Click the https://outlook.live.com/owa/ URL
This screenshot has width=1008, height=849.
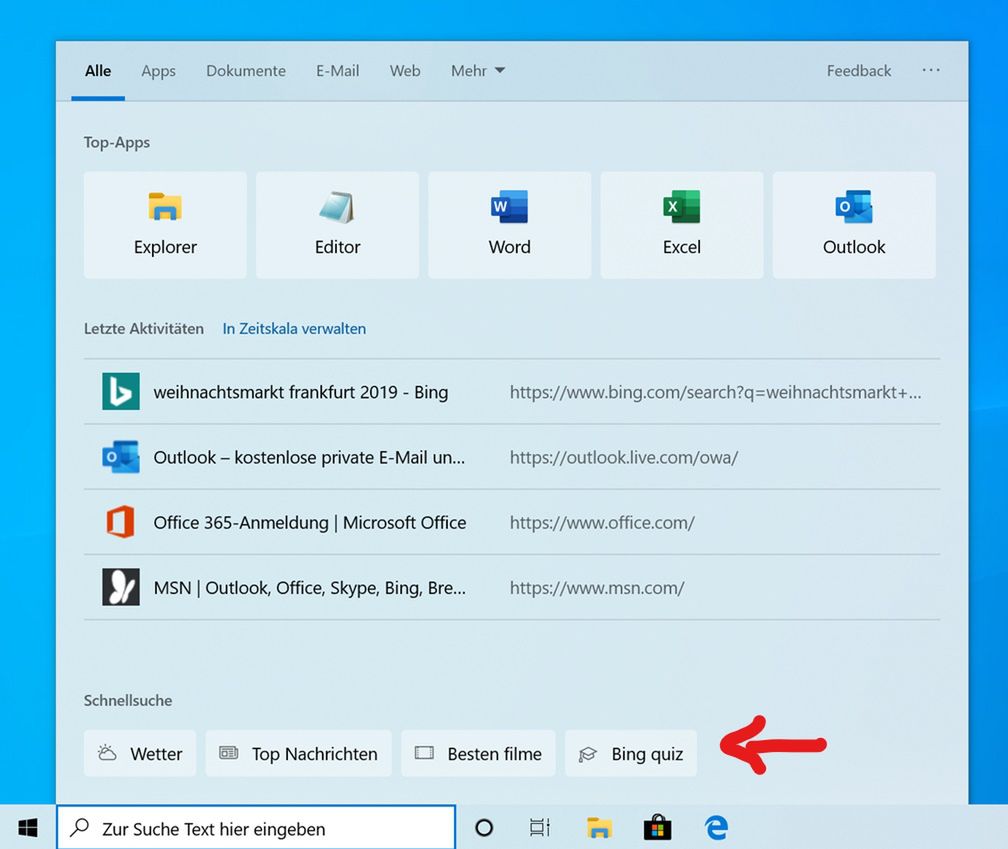[x=624, y=458]
